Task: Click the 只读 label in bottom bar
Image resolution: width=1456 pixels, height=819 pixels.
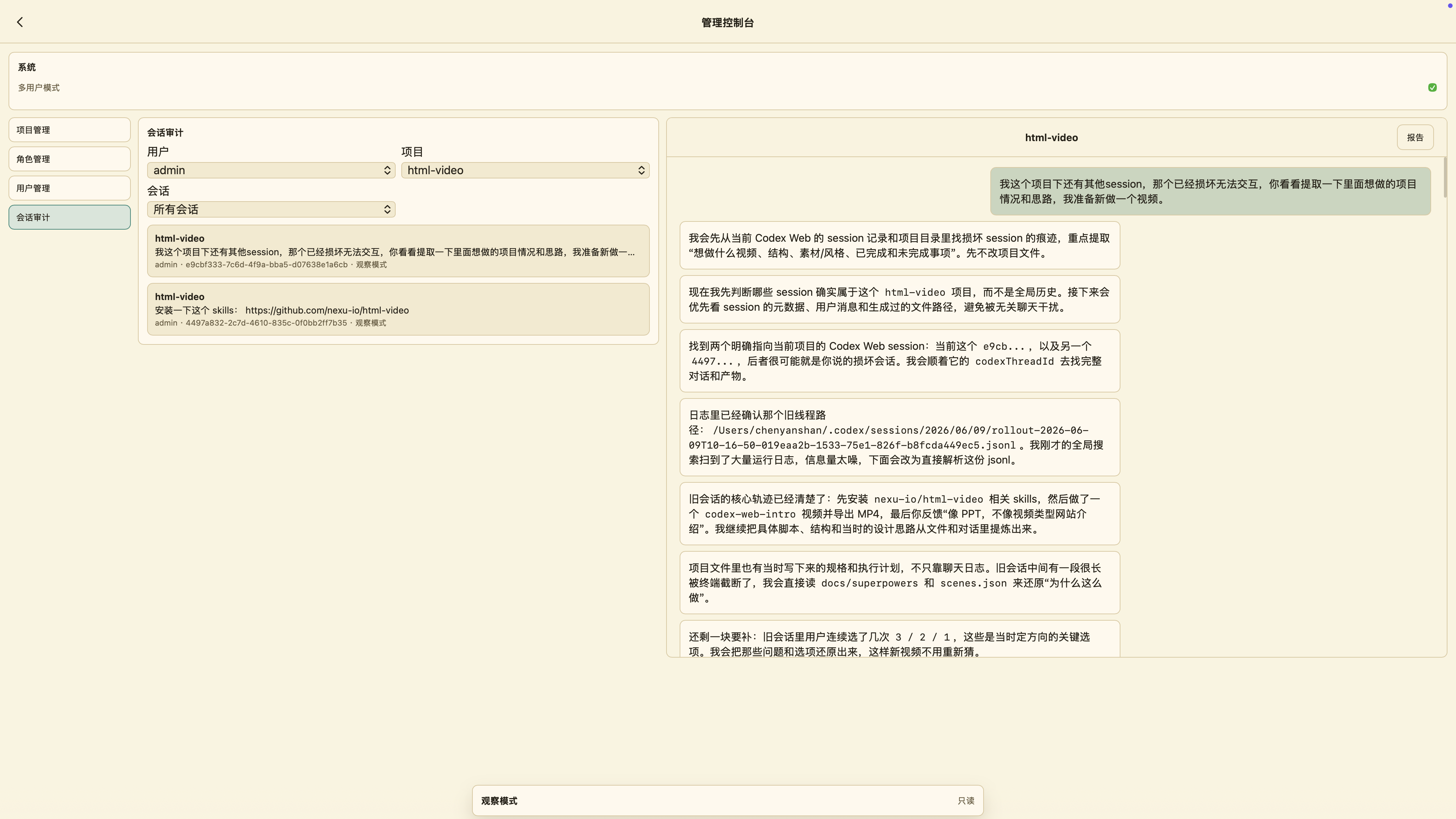Action: 966,801
